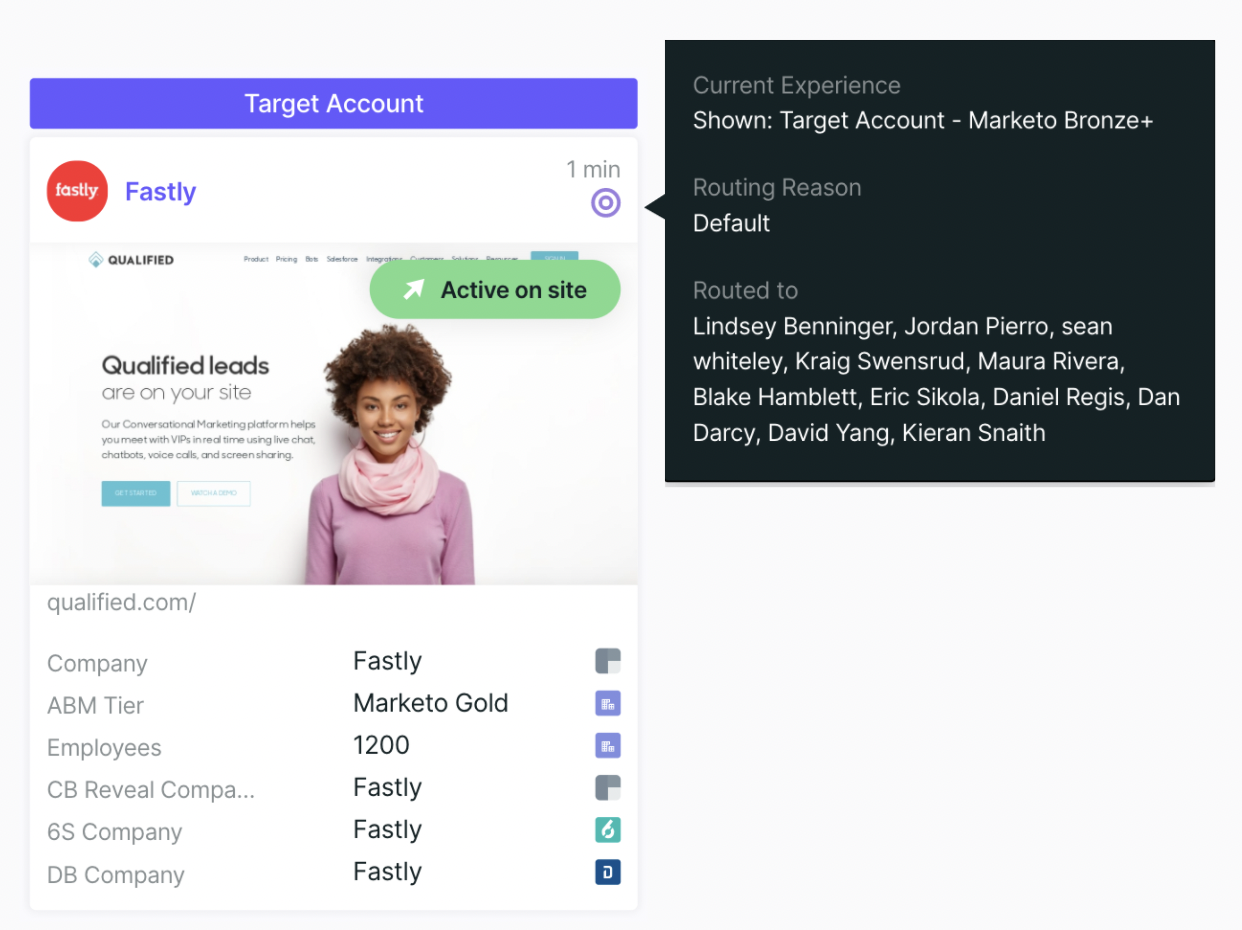Screen dimensions: 1242x930
Task: Click the Company field label
Action: pos(97,663)
